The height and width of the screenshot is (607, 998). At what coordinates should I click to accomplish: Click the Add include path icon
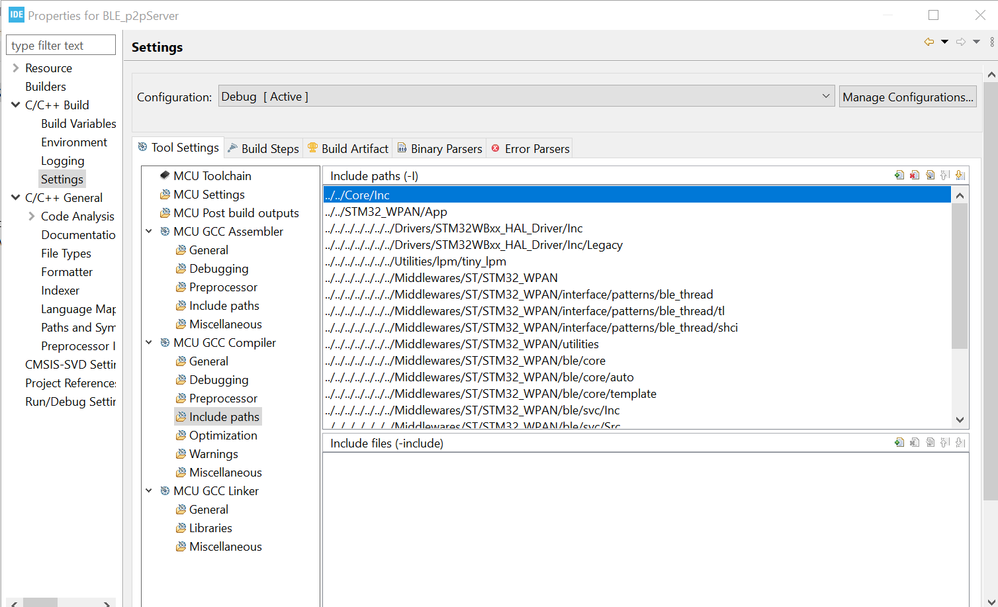pos(899,175)
